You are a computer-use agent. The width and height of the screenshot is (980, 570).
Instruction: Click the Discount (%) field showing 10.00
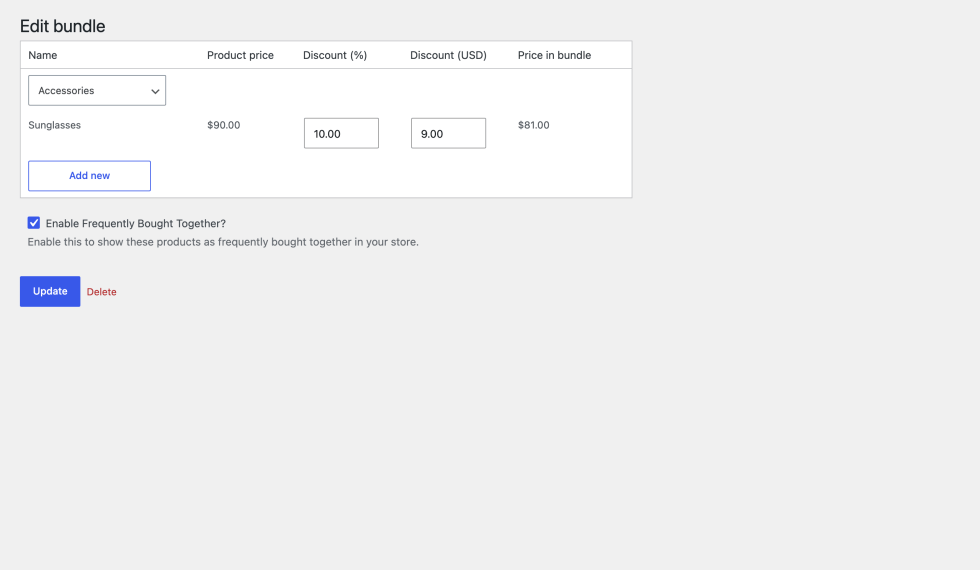click(x=341, y=133)
